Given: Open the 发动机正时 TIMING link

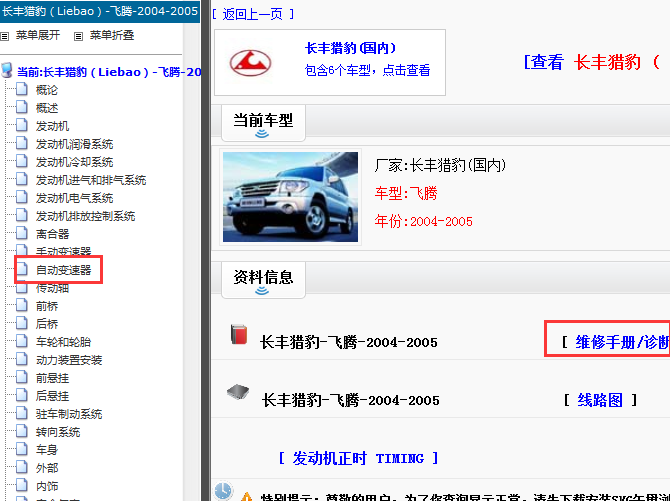Looking at the screenshot, I should coord(358,458).
